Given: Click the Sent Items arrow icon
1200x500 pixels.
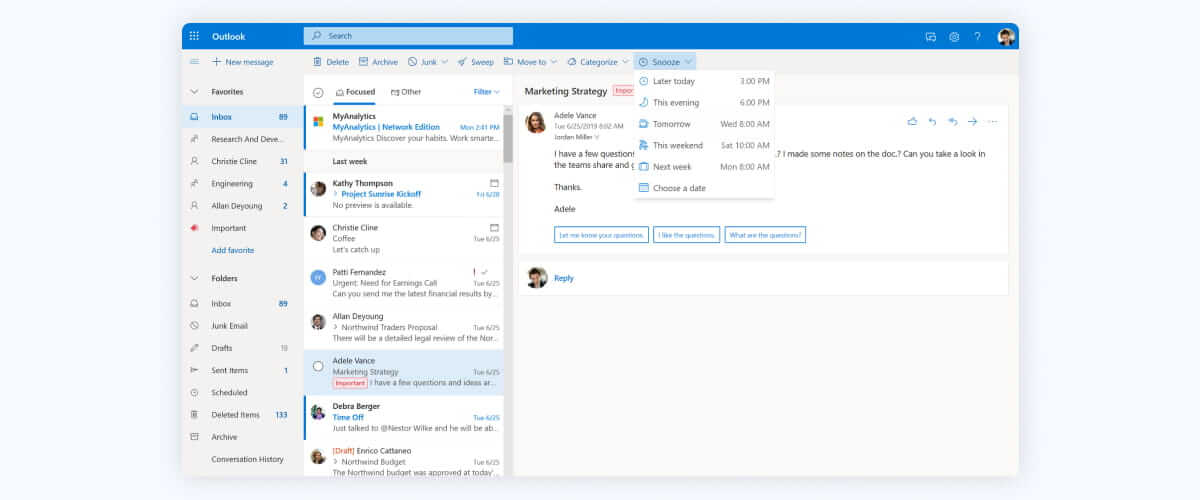Looking at the screenshot, I should (194, 370).
